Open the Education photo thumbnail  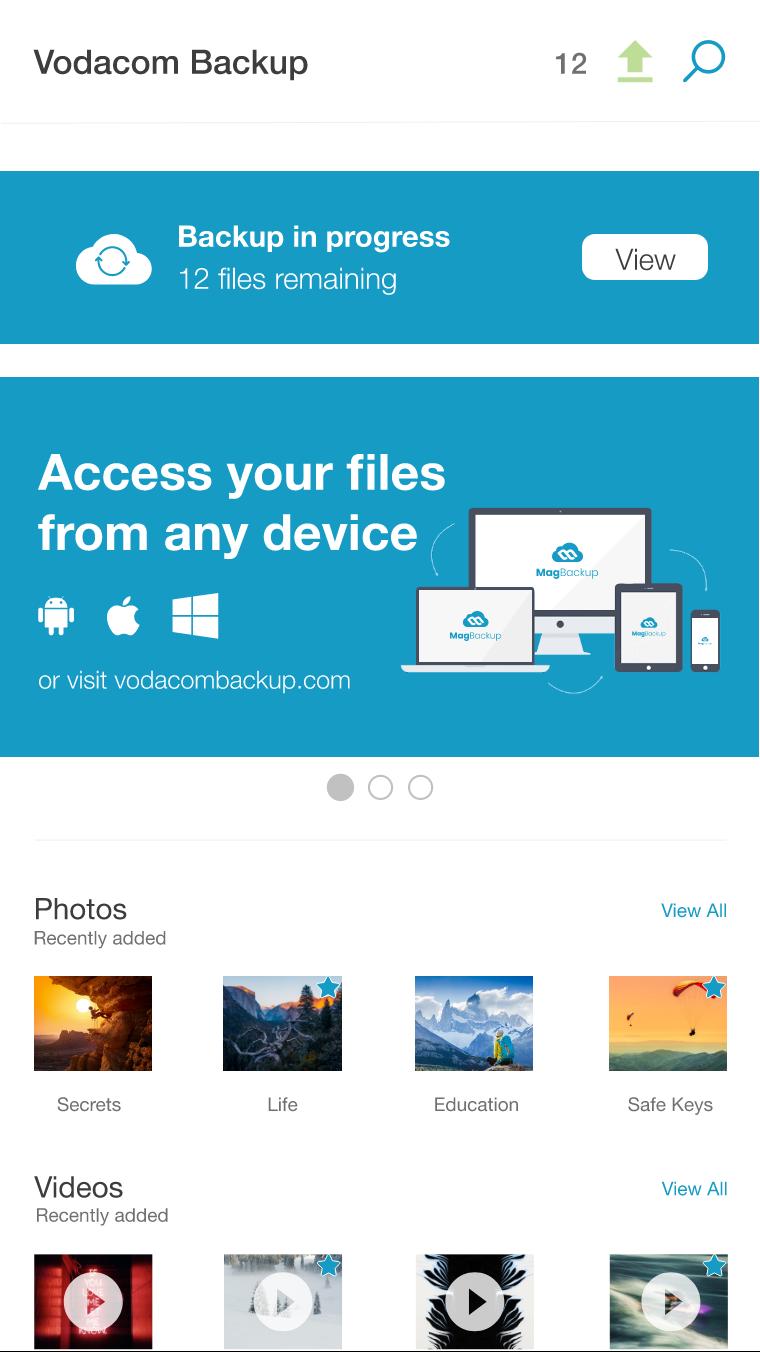coord(474,1023)
